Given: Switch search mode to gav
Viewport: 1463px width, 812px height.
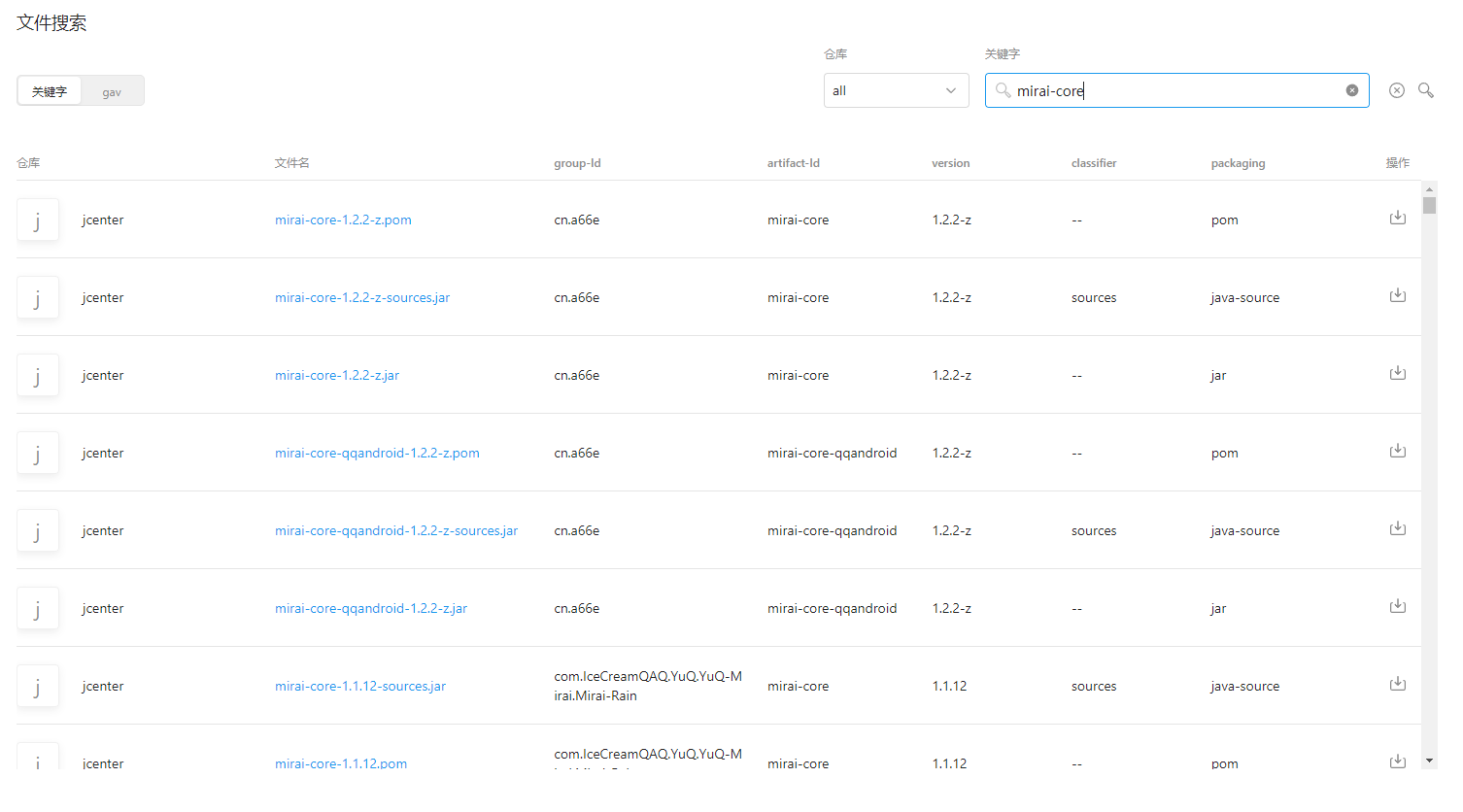Looking at the screenshot, I should click(112, 91).
